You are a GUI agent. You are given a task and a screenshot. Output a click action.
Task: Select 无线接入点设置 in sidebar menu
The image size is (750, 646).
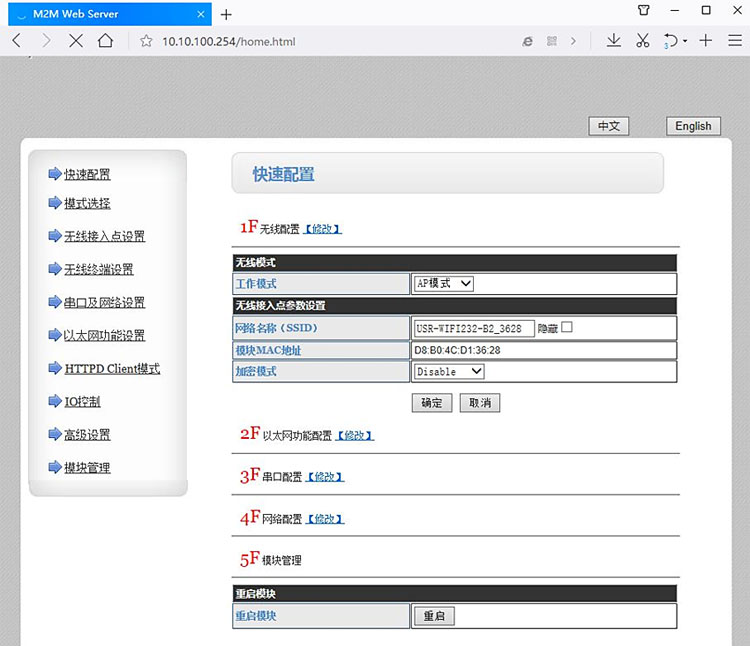tap(104, 237)
